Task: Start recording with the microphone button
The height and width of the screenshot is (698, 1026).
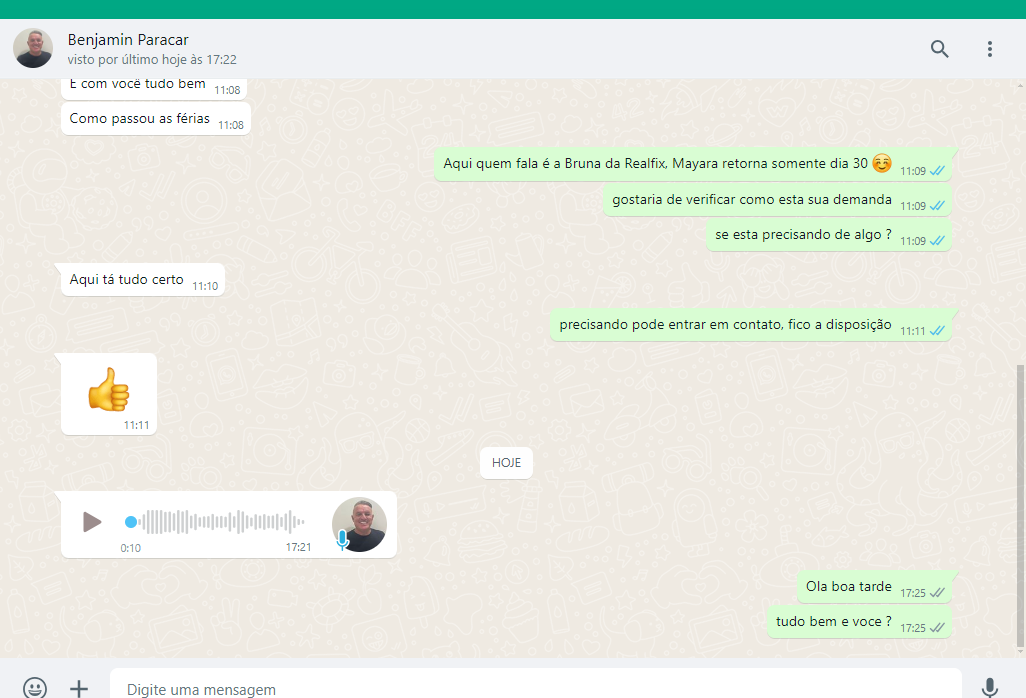Action: [989, 688]
